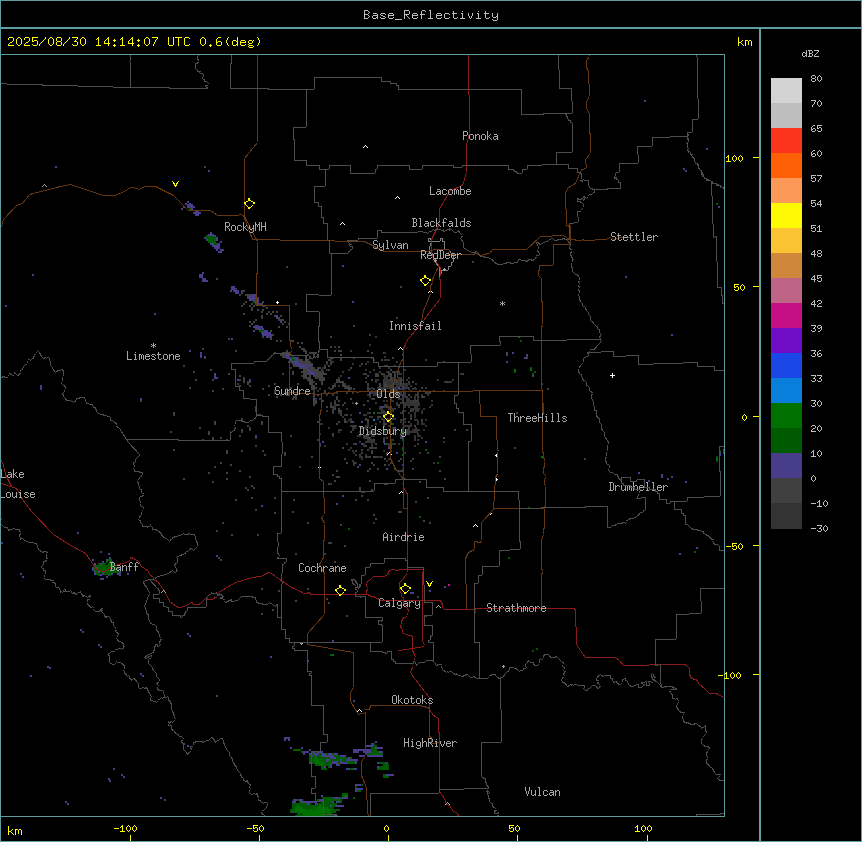Click the Banff label
The height and width of the screenshot is (842, 862).
coord(124,567)
